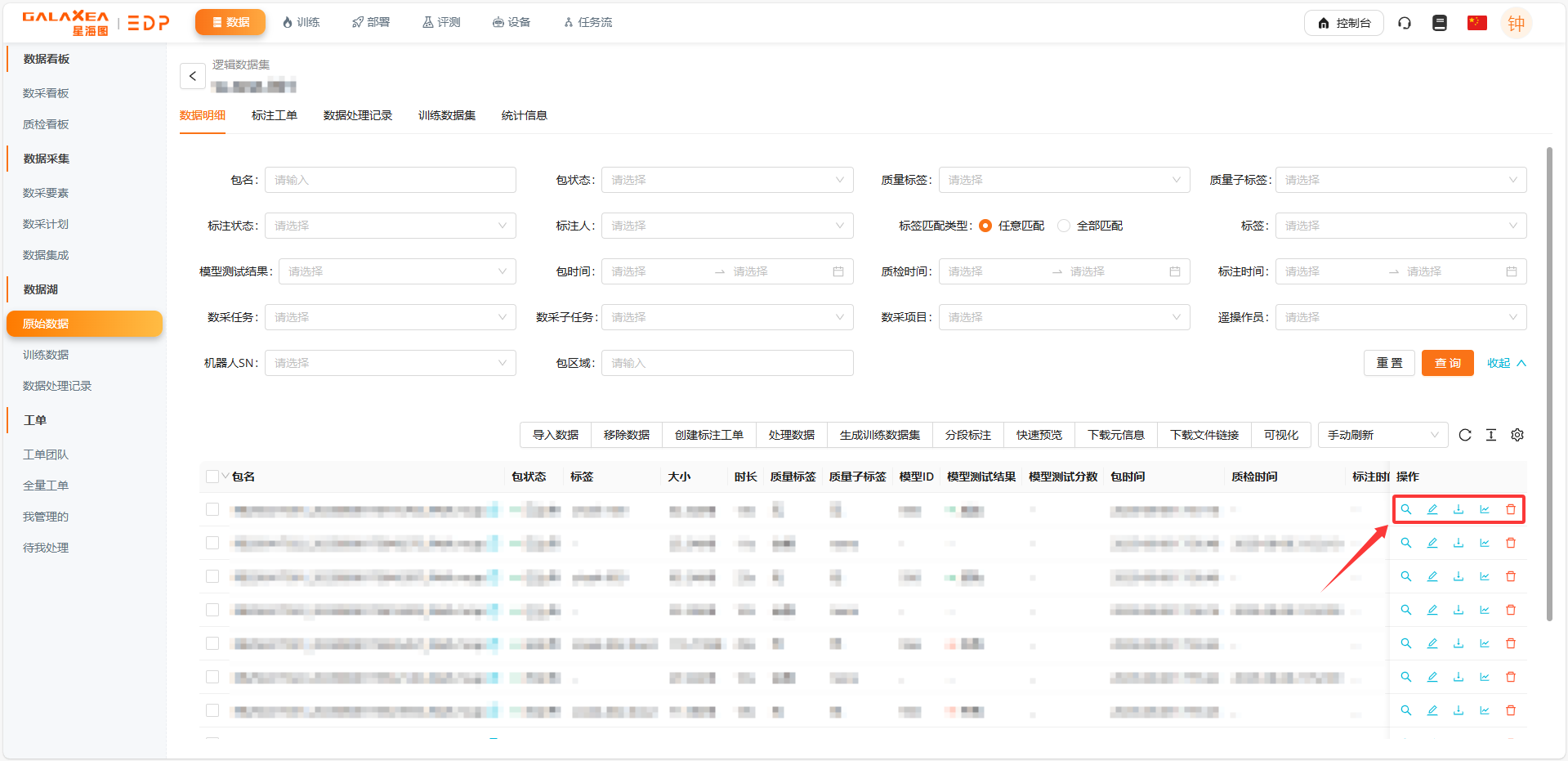Select the 全部匹配 radio button

click(x=1064, y=226)
